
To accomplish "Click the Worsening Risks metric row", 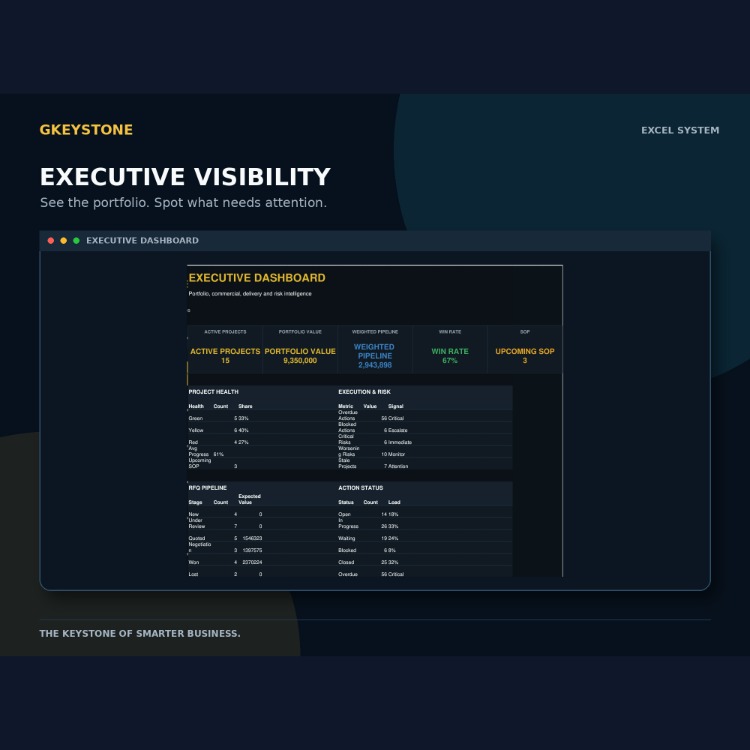I will [x=425, y=452].
